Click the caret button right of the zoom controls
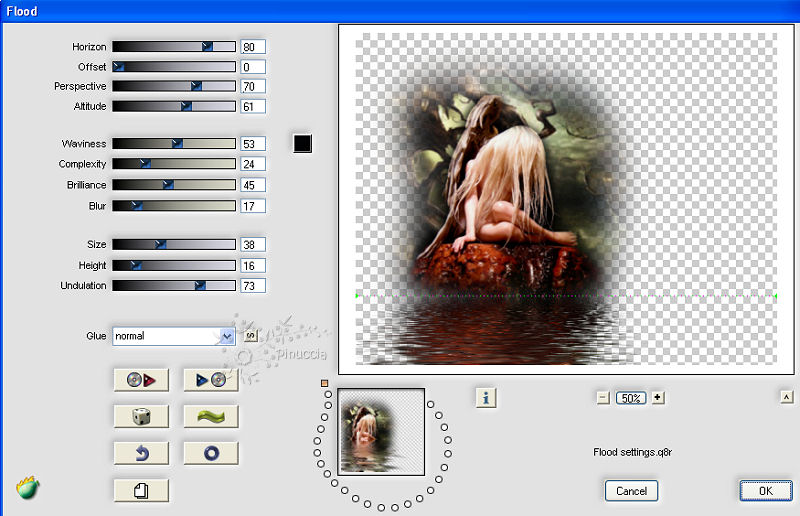Viewport: 800px width, 516px height. (786, 397)
